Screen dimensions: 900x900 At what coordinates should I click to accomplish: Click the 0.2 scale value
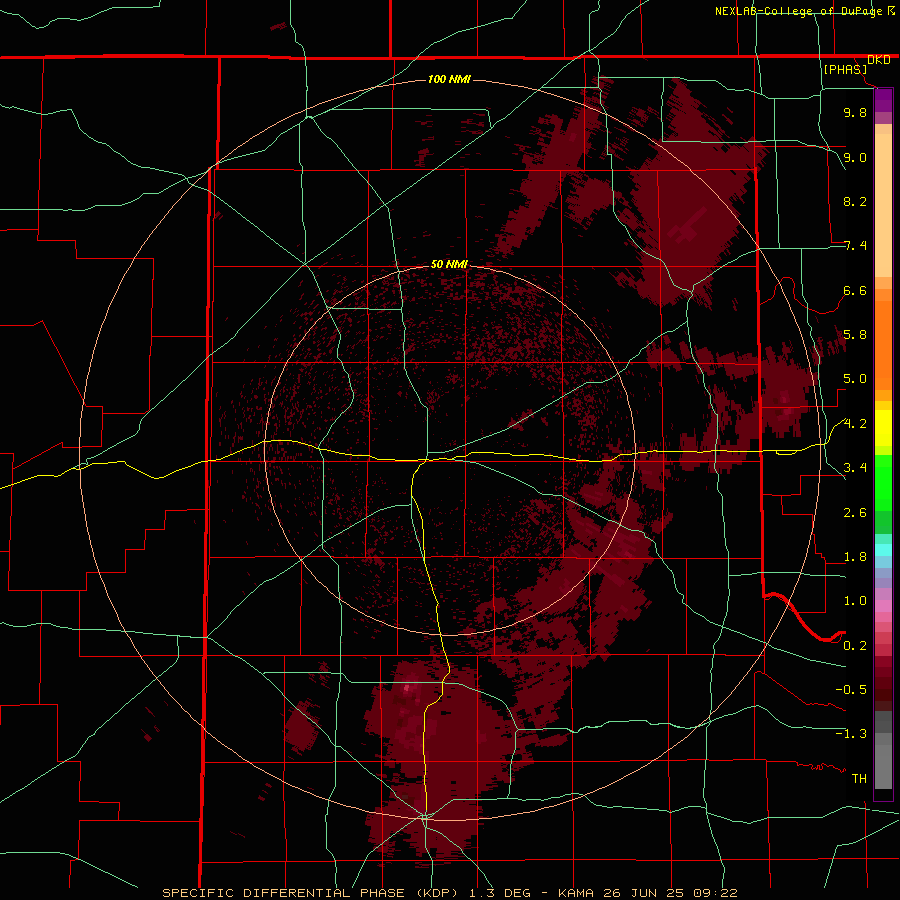point(855,646)
